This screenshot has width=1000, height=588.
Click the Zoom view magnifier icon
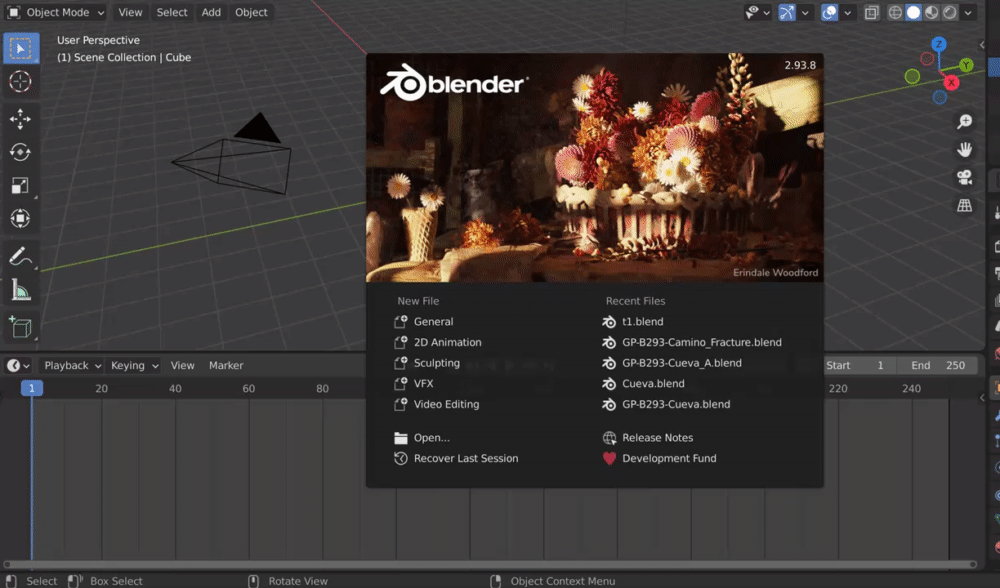[x=964, y=121]
